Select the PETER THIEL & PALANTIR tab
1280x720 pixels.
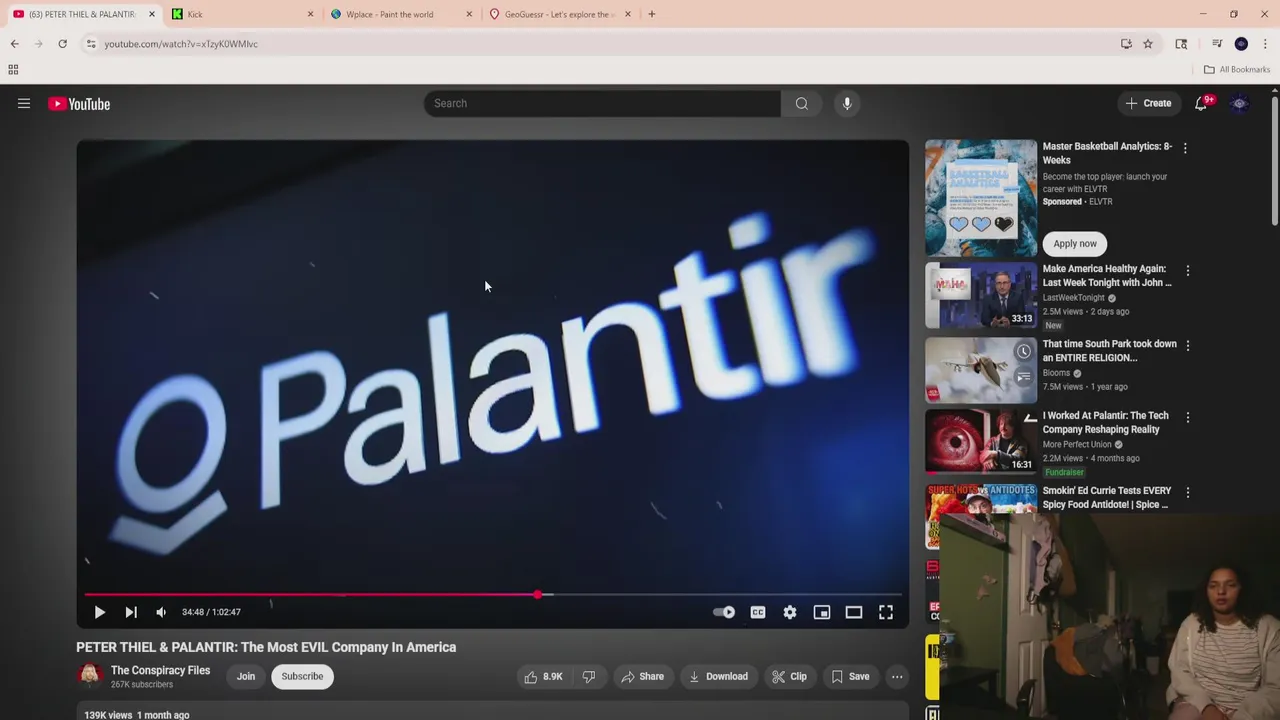pyautogui.click(x=82, y=14)
